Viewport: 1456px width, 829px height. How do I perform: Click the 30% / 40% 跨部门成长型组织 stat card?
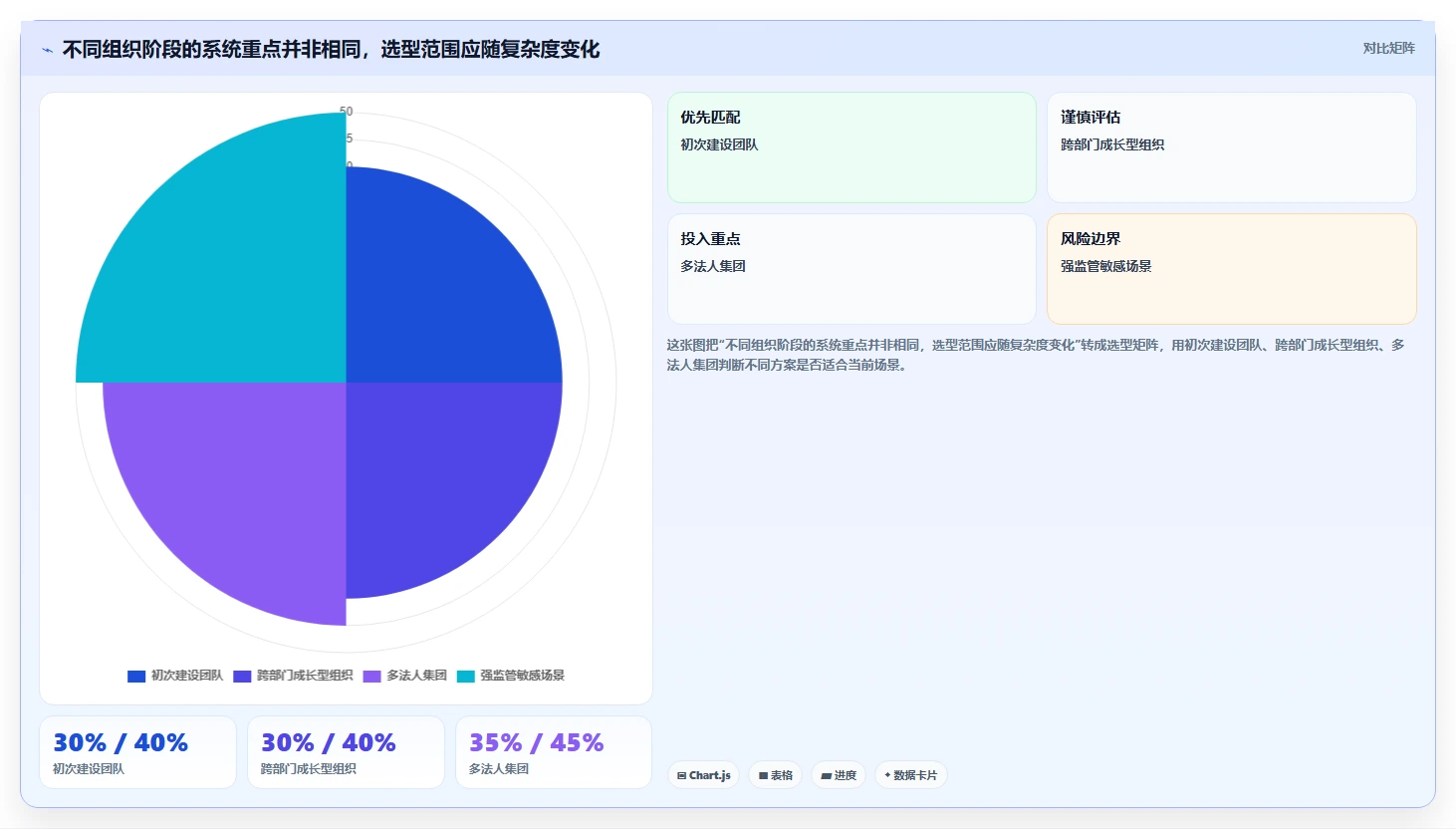click(x=346, y=752)
